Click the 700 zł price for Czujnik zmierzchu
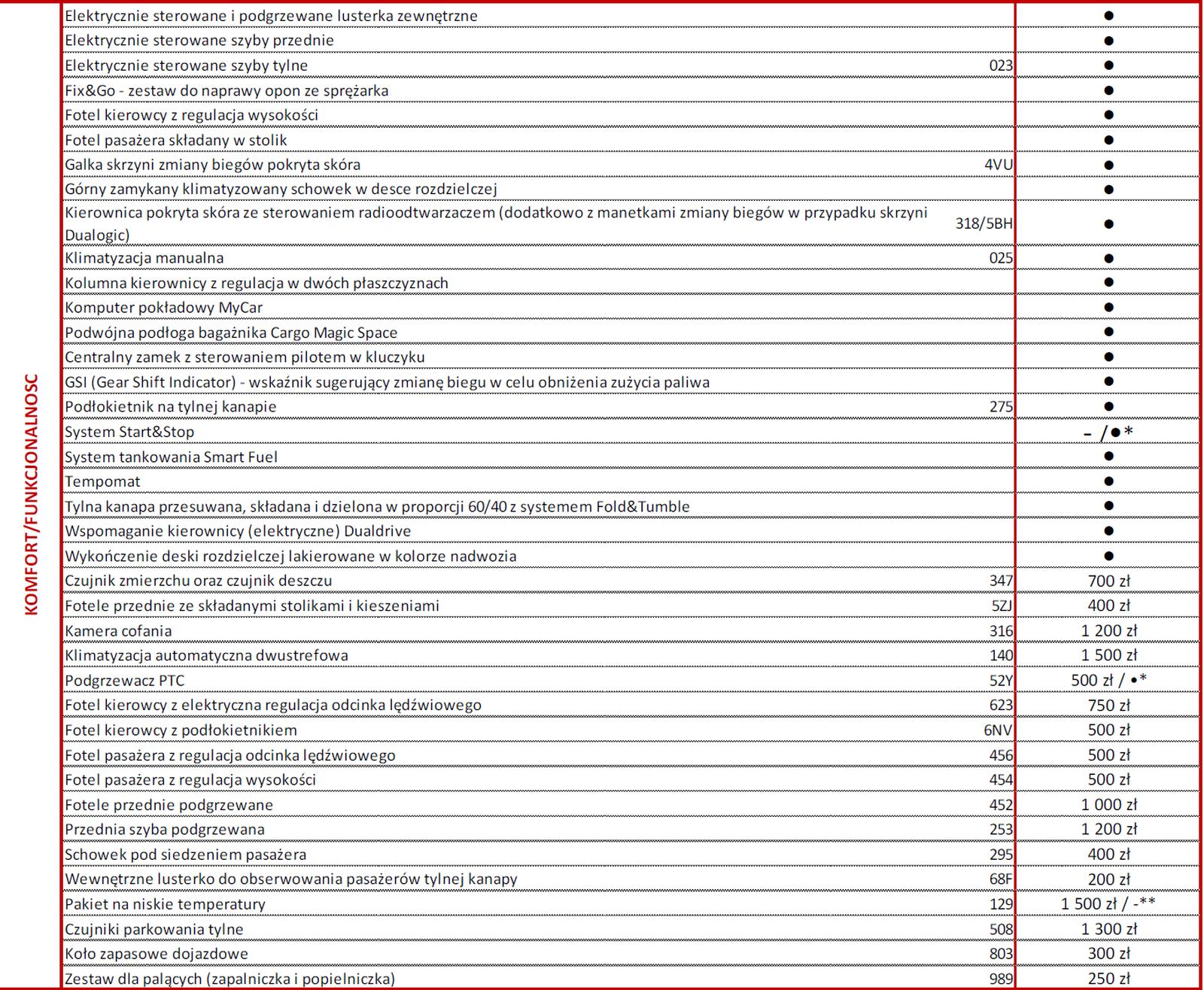This screenshot has width=1204, height=990. [1108, 580]
